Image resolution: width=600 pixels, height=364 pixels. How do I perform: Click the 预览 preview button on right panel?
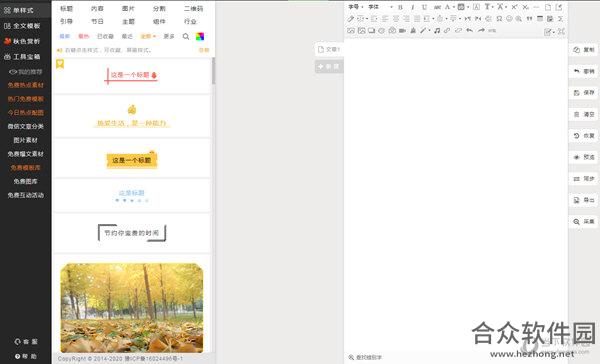click(584, 157)
